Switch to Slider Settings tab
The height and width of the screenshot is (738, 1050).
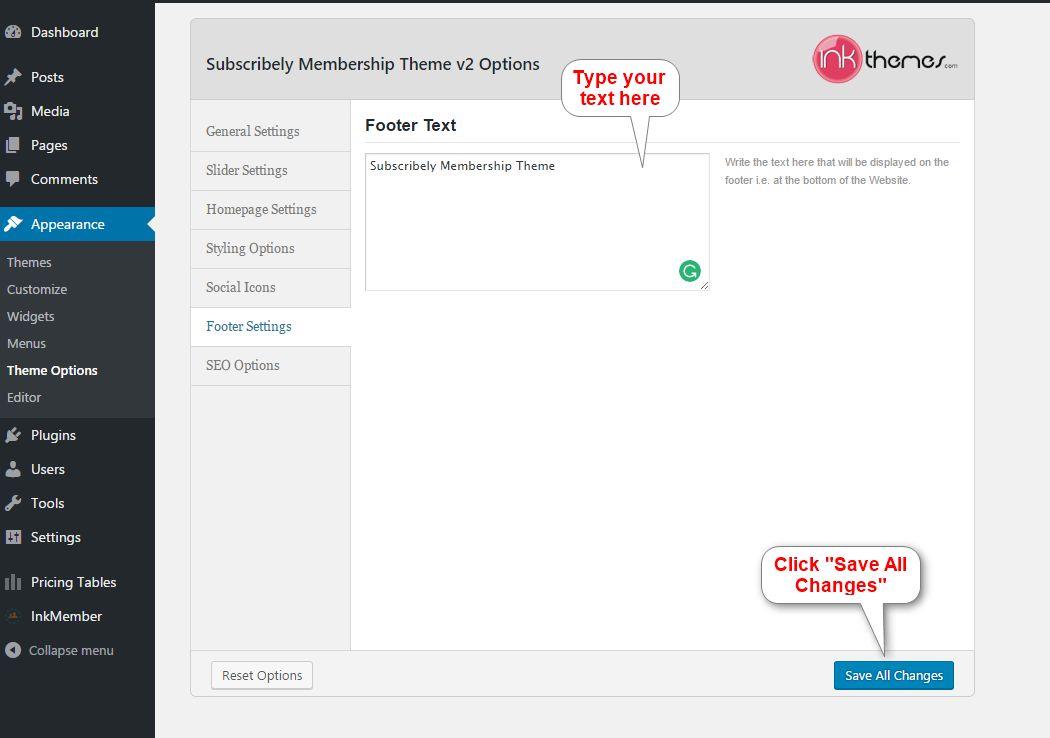(x=271, y=171)
